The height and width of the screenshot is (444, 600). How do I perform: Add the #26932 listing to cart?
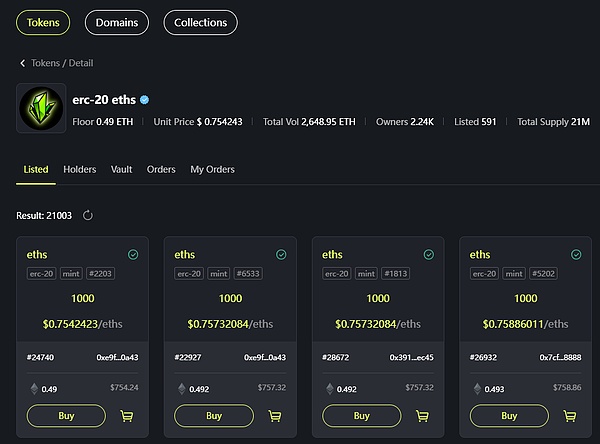[570, 416]
